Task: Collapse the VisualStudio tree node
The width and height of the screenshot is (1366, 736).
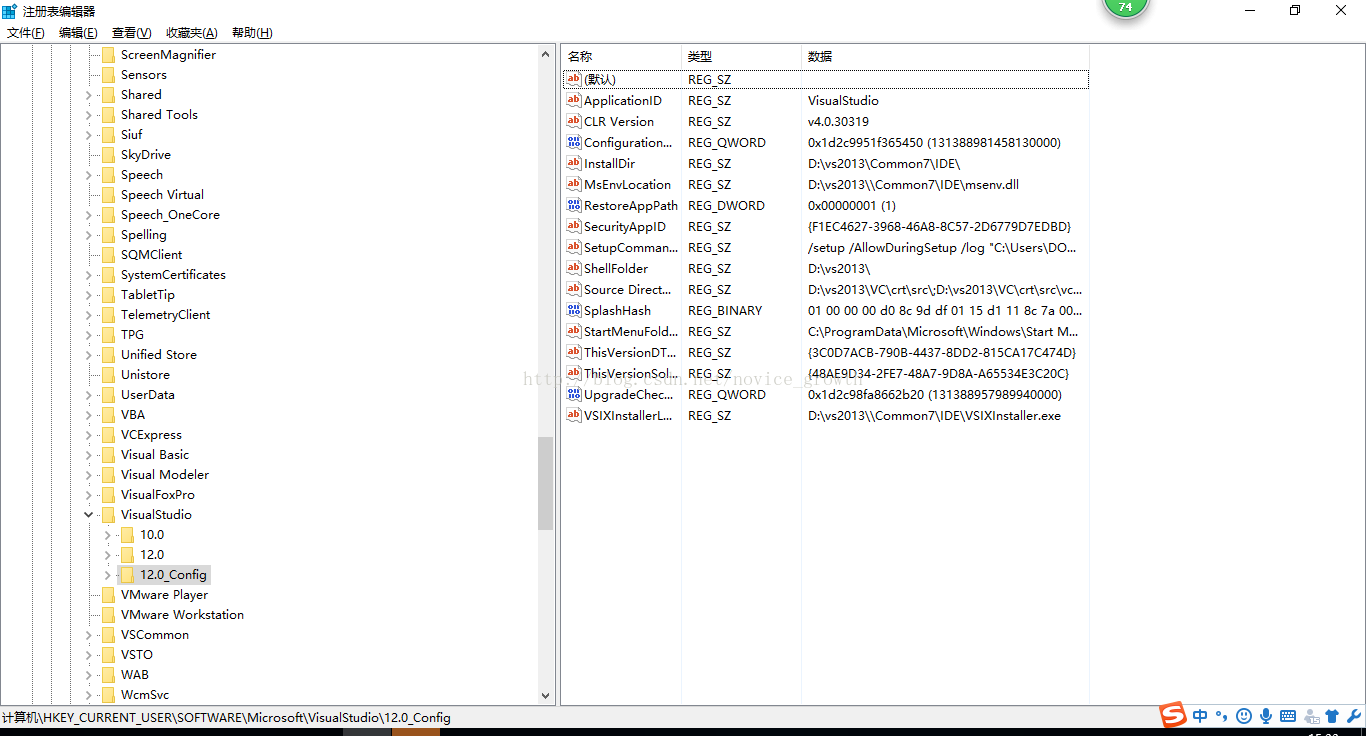Action: click(88, 515)
